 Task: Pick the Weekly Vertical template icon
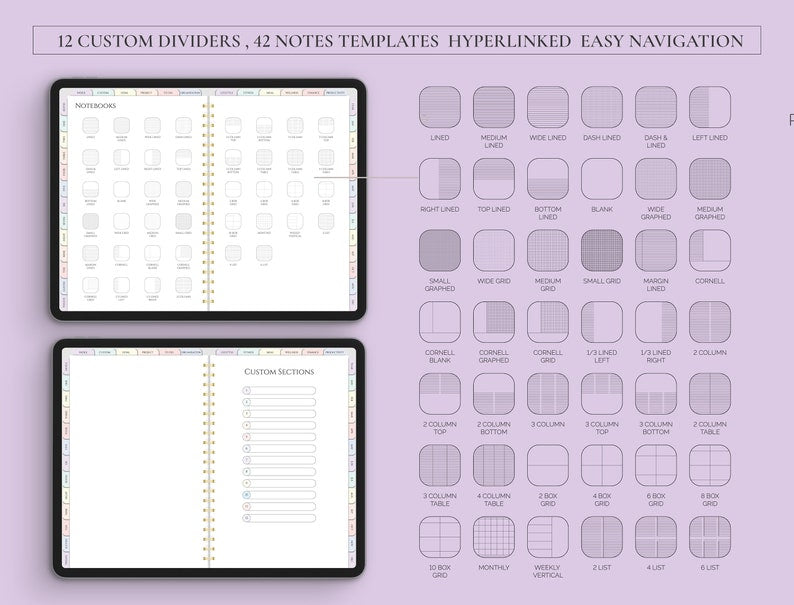[548, 537]
